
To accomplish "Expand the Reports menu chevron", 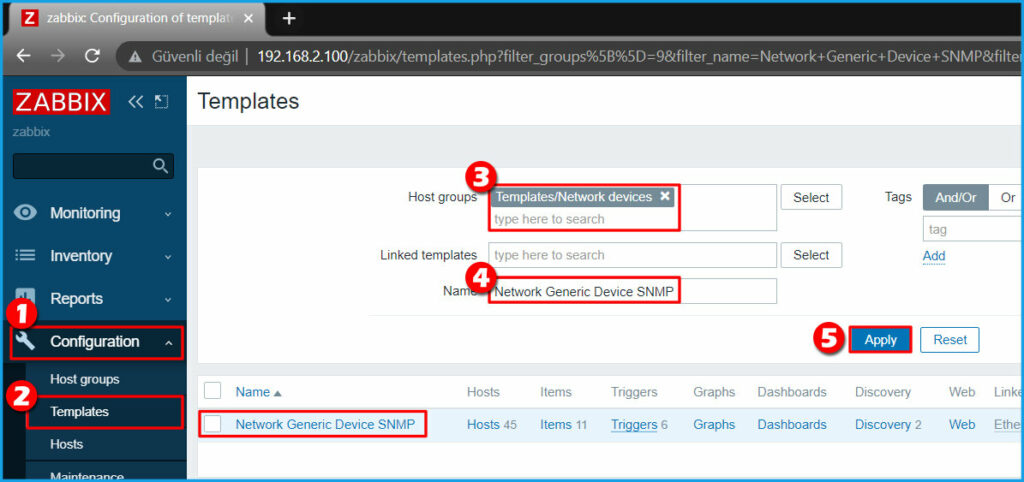I will 168,299.
